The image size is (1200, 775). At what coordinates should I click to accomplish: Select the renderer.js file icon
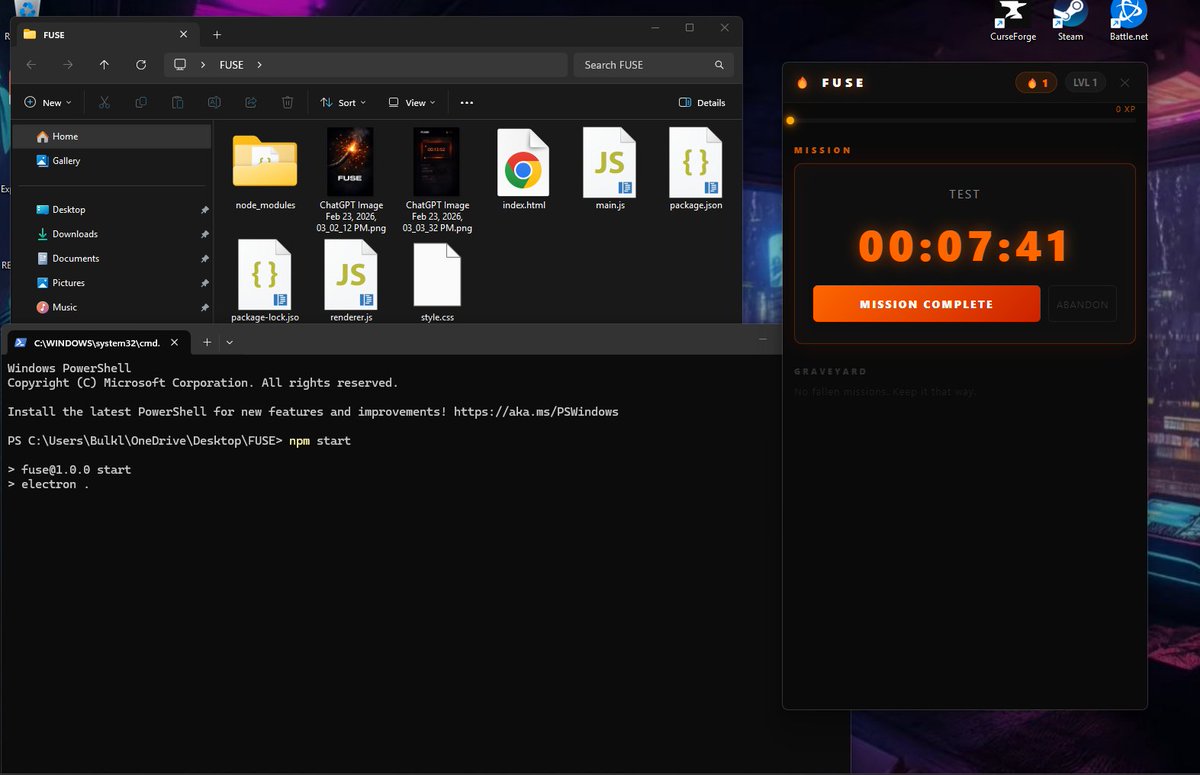351,274
